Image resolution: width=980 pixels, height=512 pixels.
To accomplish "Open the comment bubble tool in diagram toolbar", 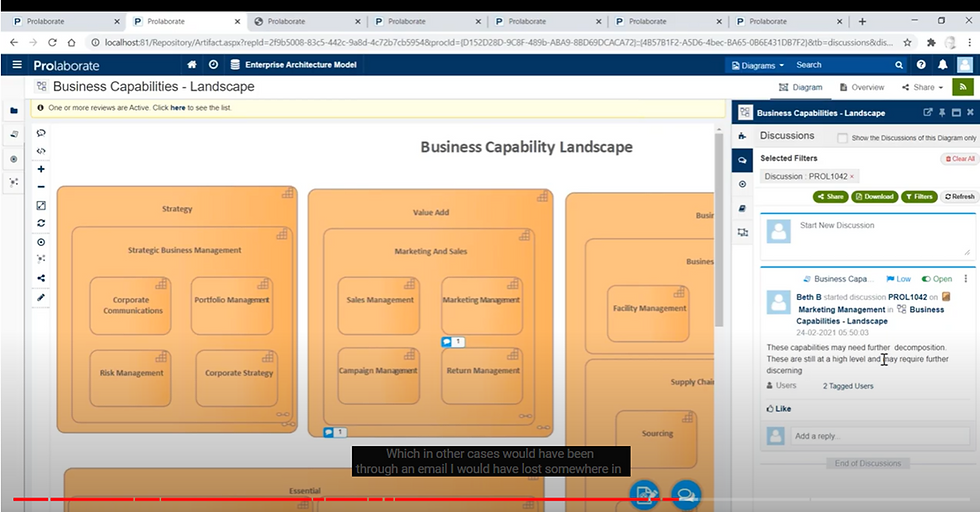I will click(41, 133).
